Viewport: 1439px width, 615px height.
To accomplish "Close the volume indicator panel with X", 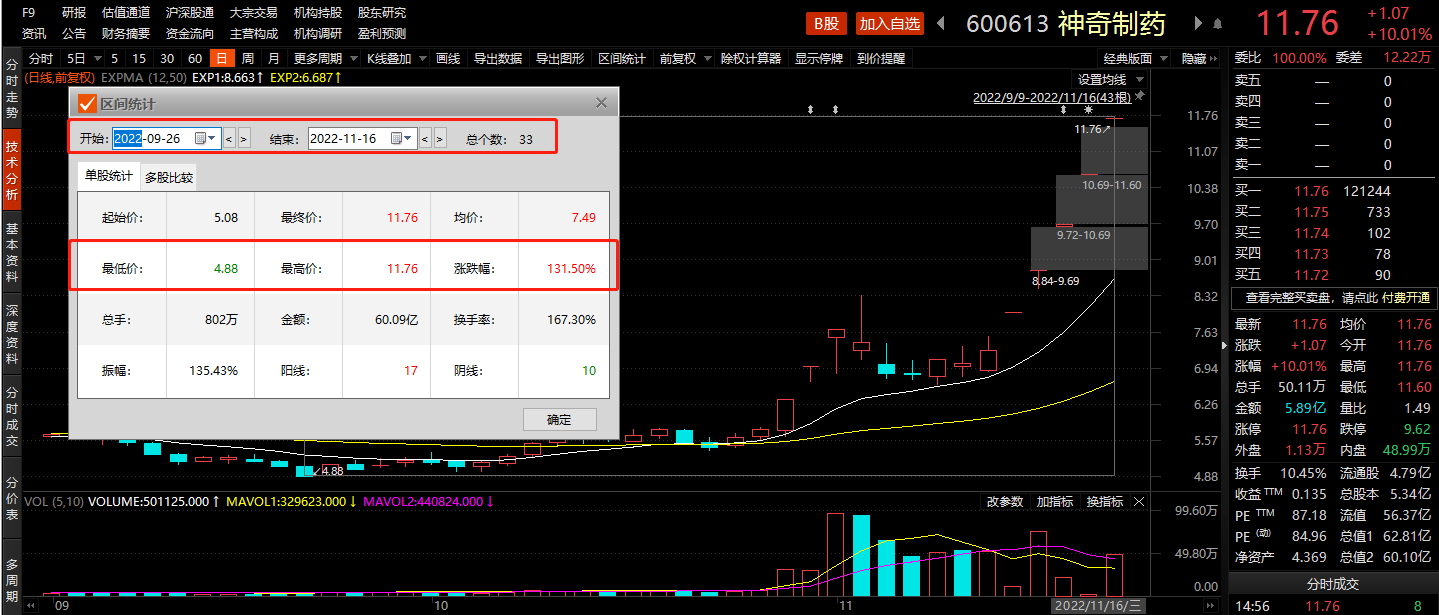I will point(1139,501).
